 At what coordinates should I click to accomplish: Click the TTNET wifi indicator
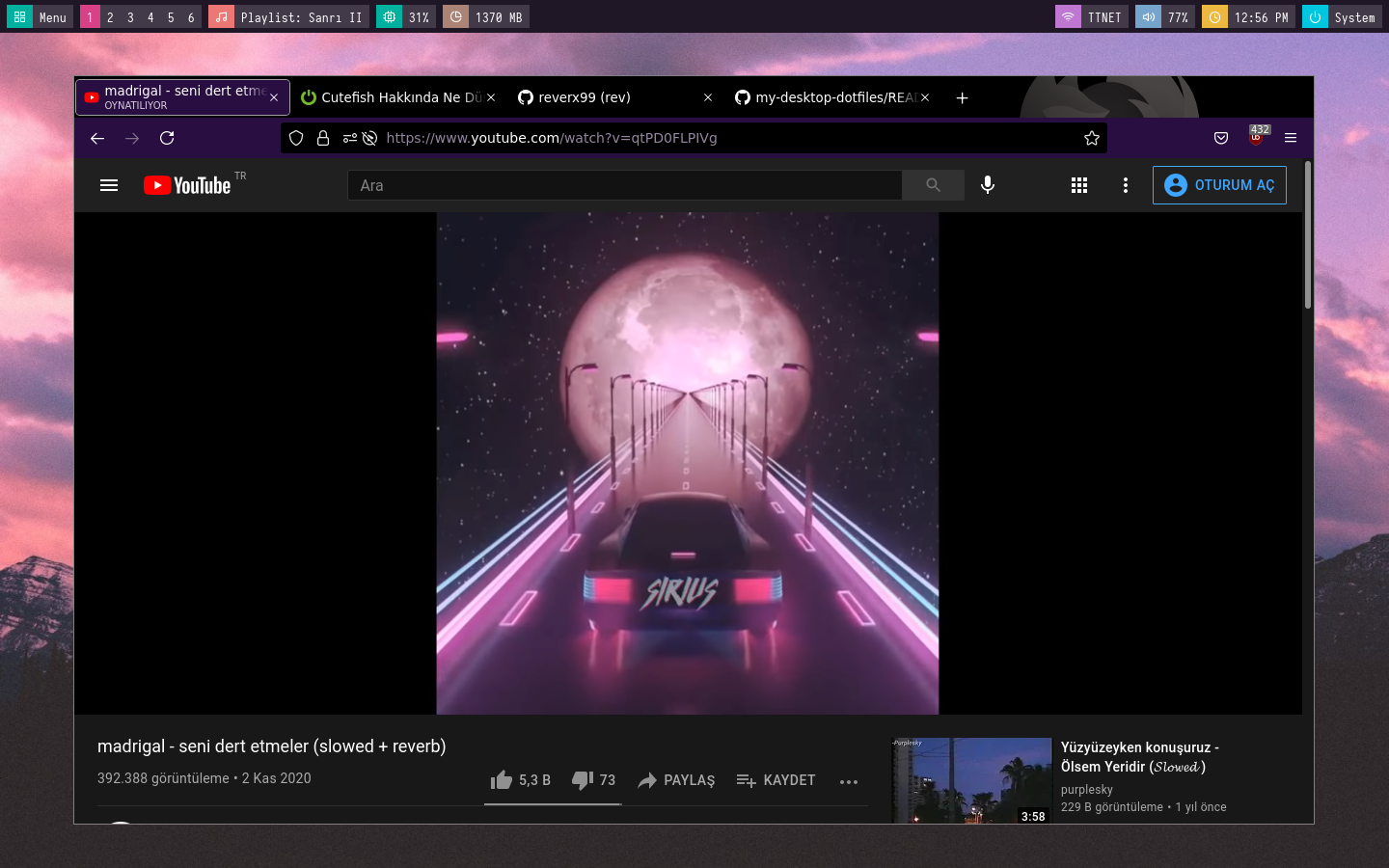[x=1092, y=16]
